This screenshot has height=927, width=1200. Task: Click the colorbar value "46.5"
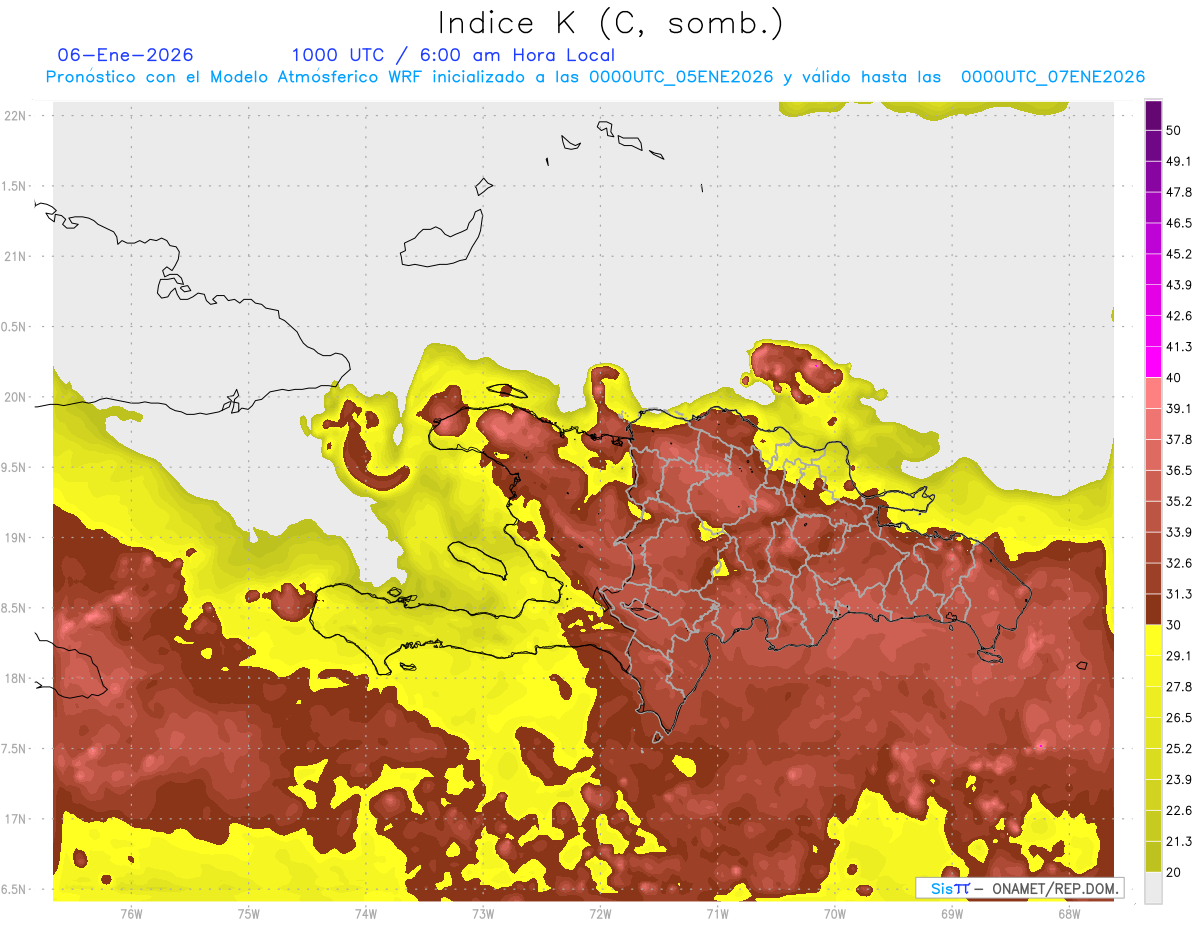click(1180, 223)
